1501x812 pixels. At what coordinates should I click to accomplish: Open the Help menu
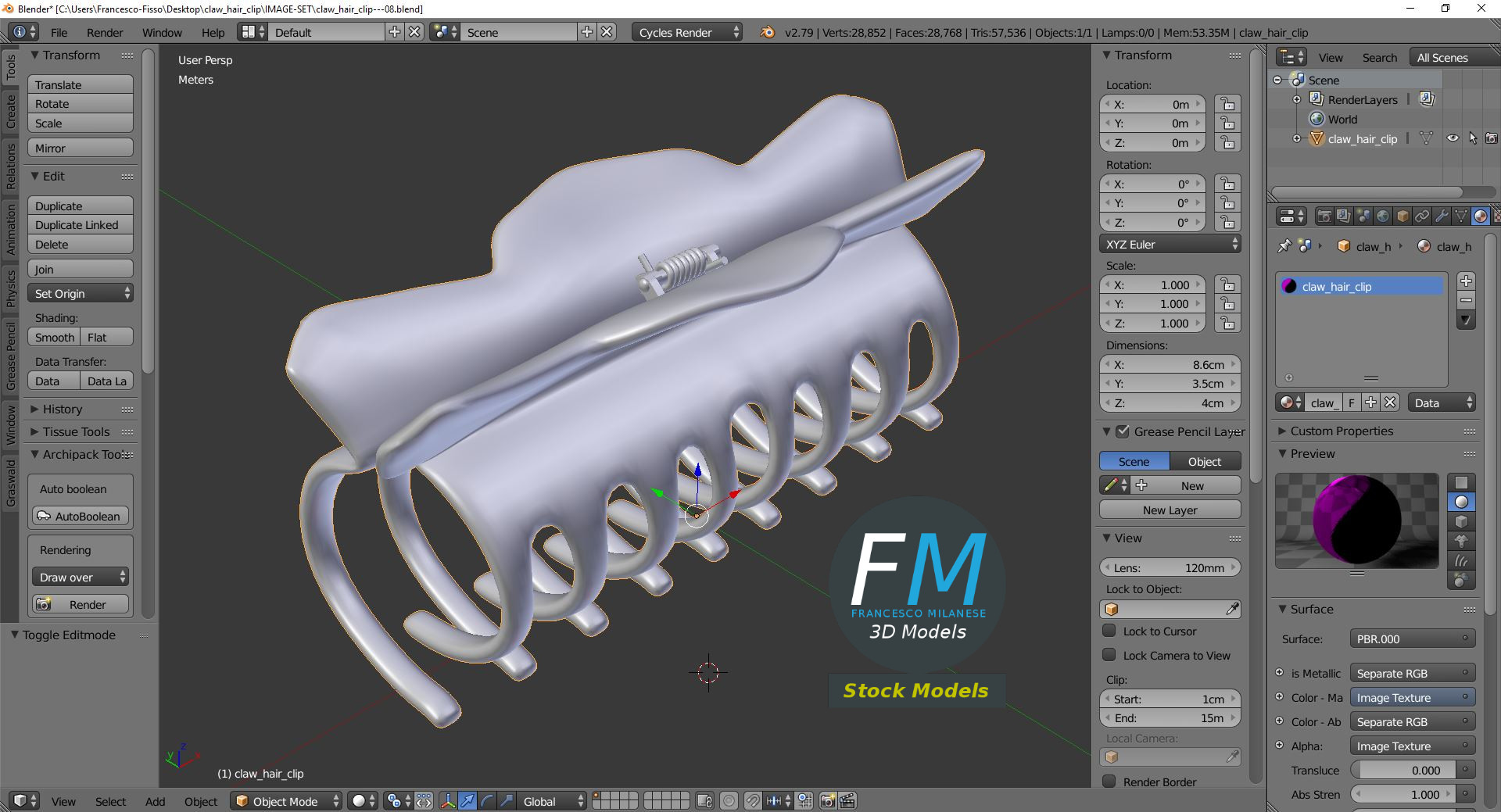coord(213,32)
